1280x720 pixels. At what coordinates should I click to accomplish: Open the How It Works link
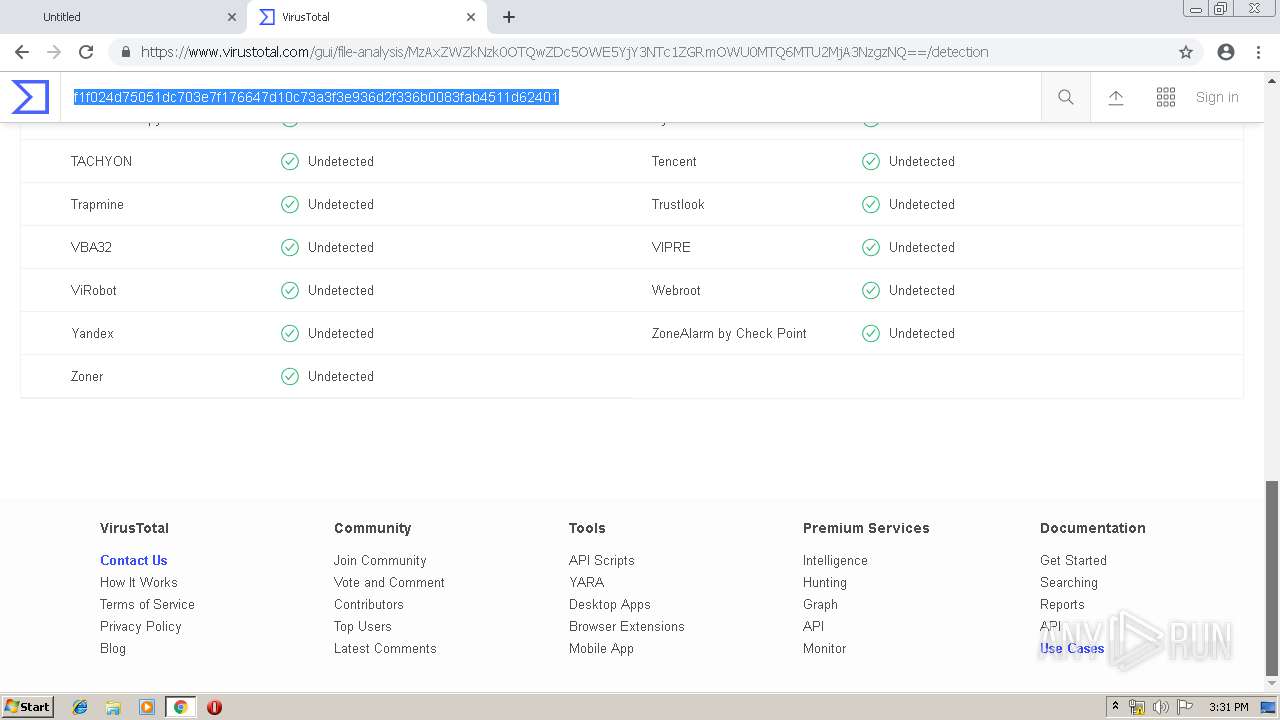139,582
